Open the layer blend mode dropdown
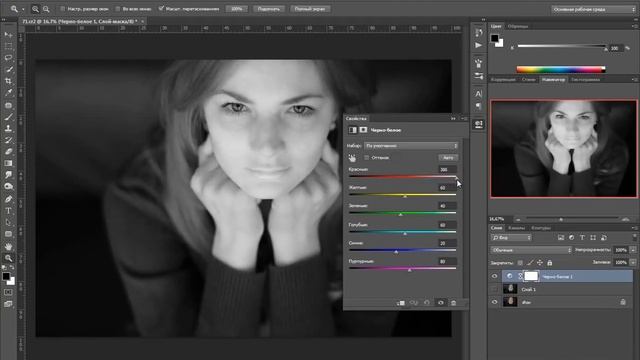Image resolution: width=640 pixels, height=360 pixels. coord(531,250)
